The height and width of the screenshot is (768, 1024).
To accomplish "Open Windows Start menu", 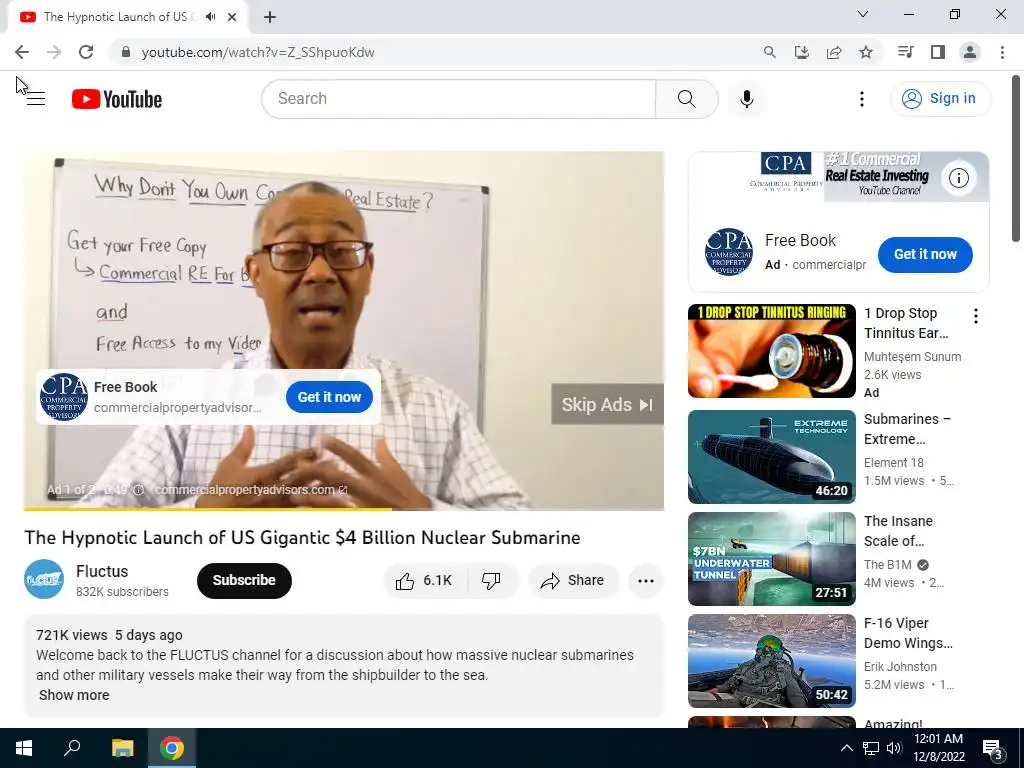I will (x=24, y=748).
